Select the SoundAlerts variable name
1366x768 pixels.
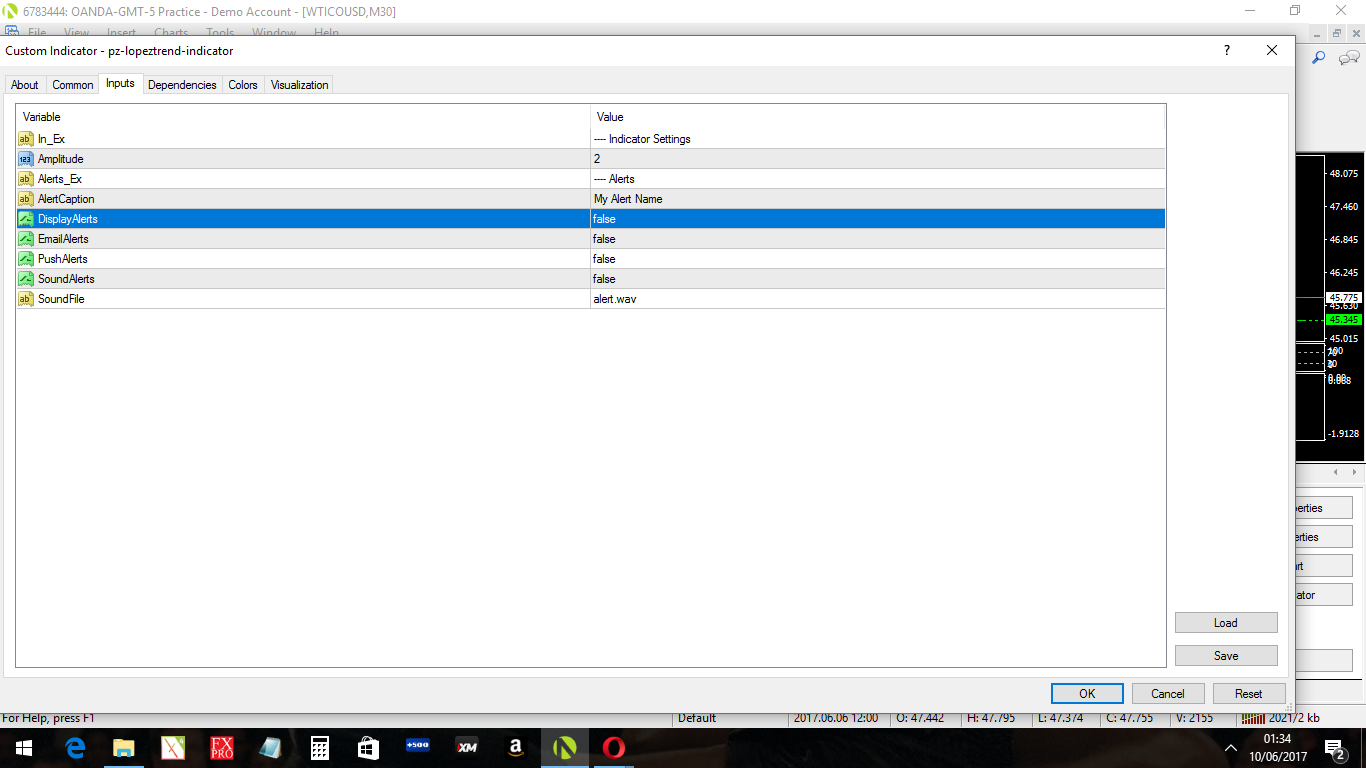tap(66, 279)
